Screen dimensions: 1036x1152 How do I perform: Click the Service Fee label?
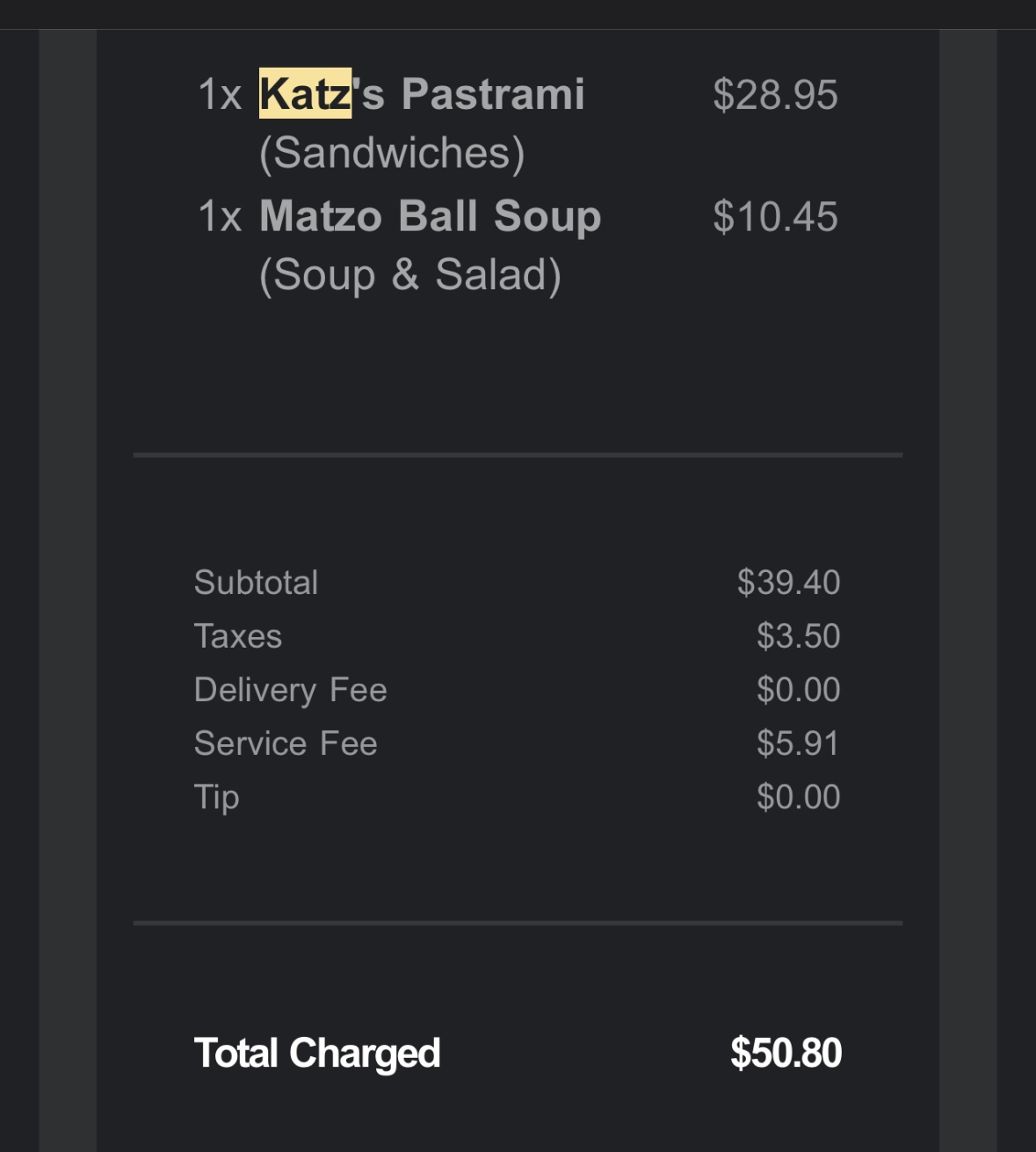(286, 743)
